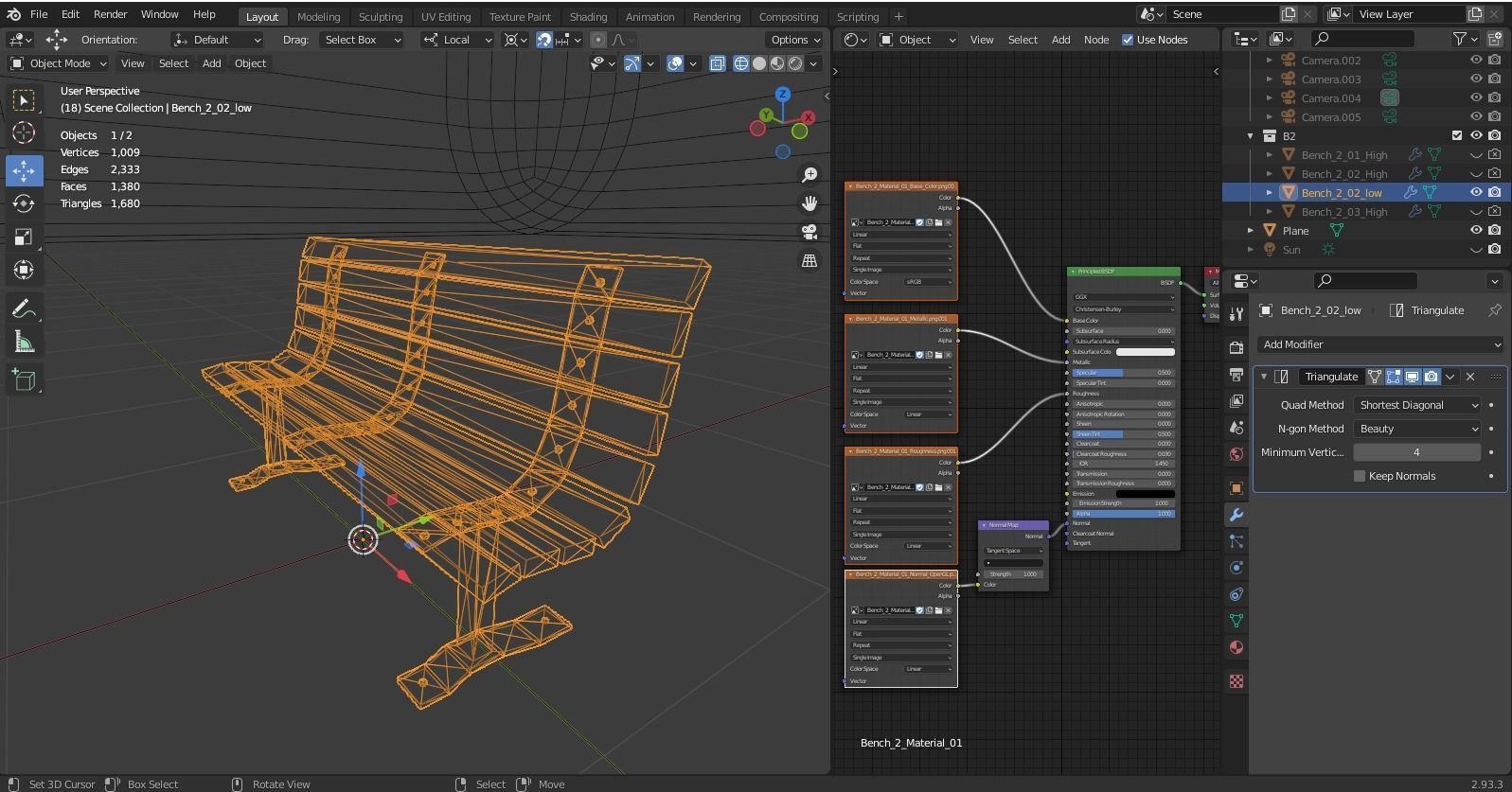1512x792 pixels.
Task: Select the Select Box tool in toolbar
Action: [x=24, y=99]
